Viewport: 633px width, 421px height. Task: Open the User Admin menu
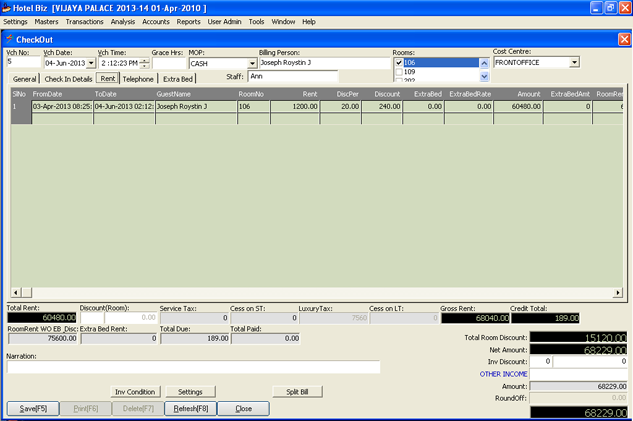pyautogui.click(x=224, y=22)
